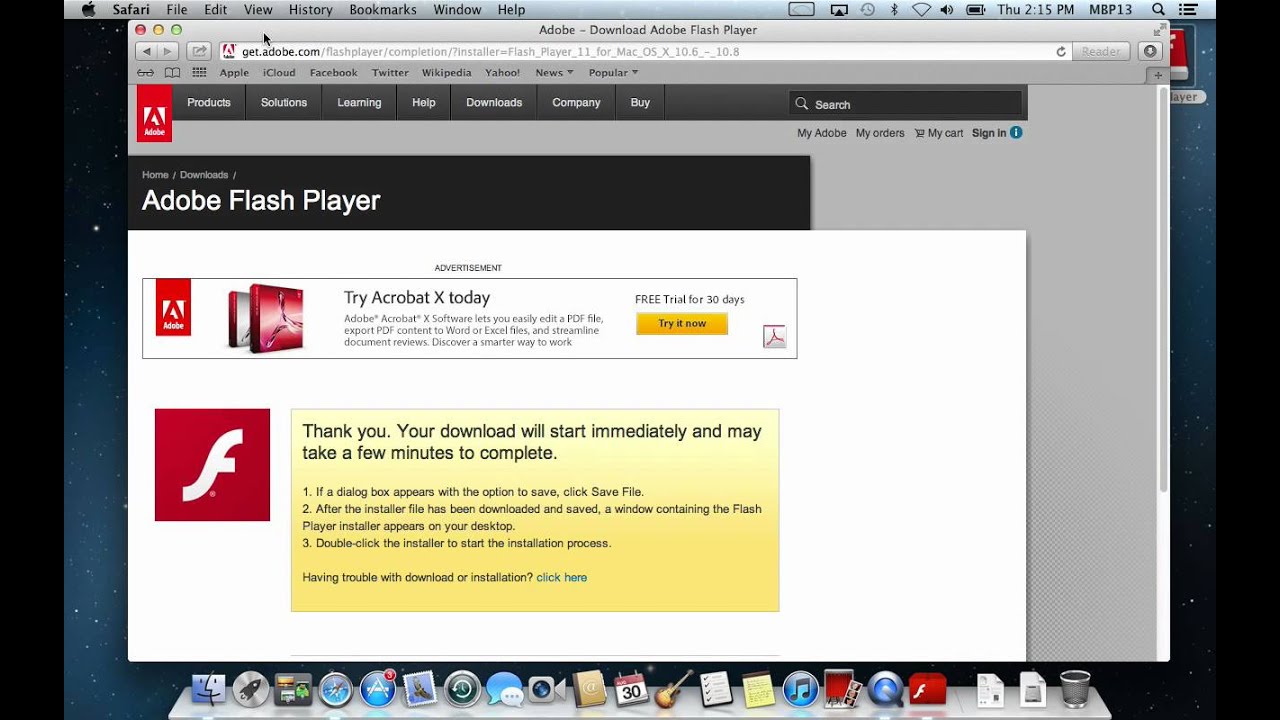Open the Flash Player installer icon in Dock
This screenshot has height=720, width=1280.
tap(928, 689)
